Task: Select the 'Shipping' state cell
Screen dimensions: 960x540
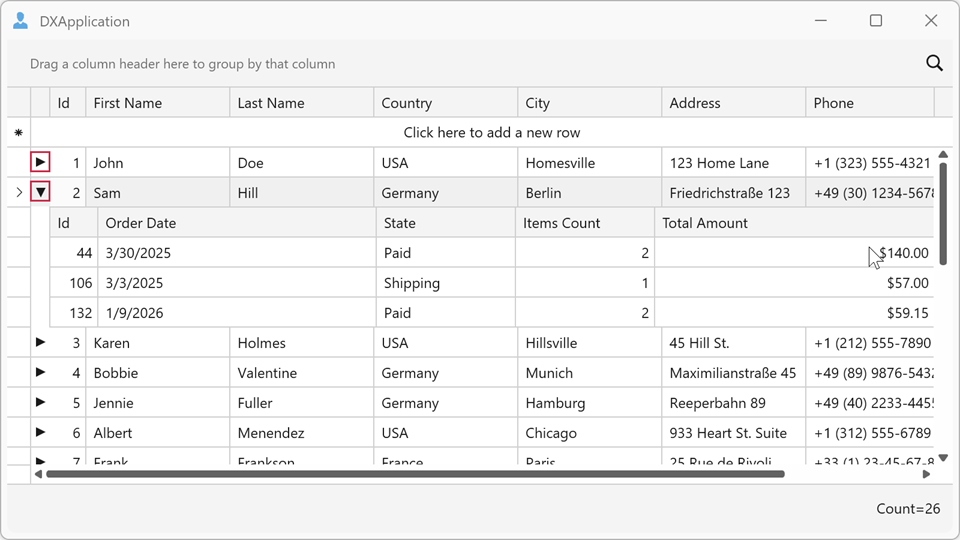Action: [446, 283]
